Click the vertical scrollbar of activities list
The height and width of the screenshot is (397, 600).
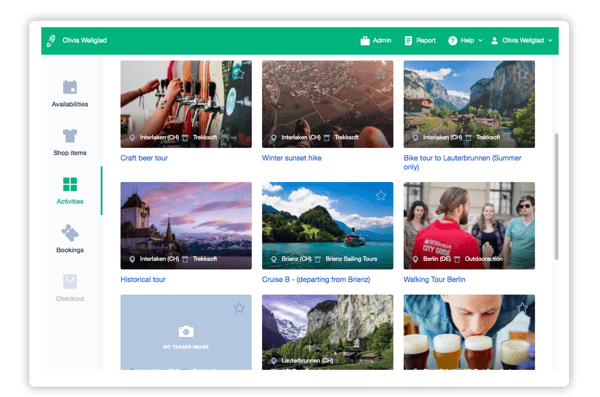556,197
